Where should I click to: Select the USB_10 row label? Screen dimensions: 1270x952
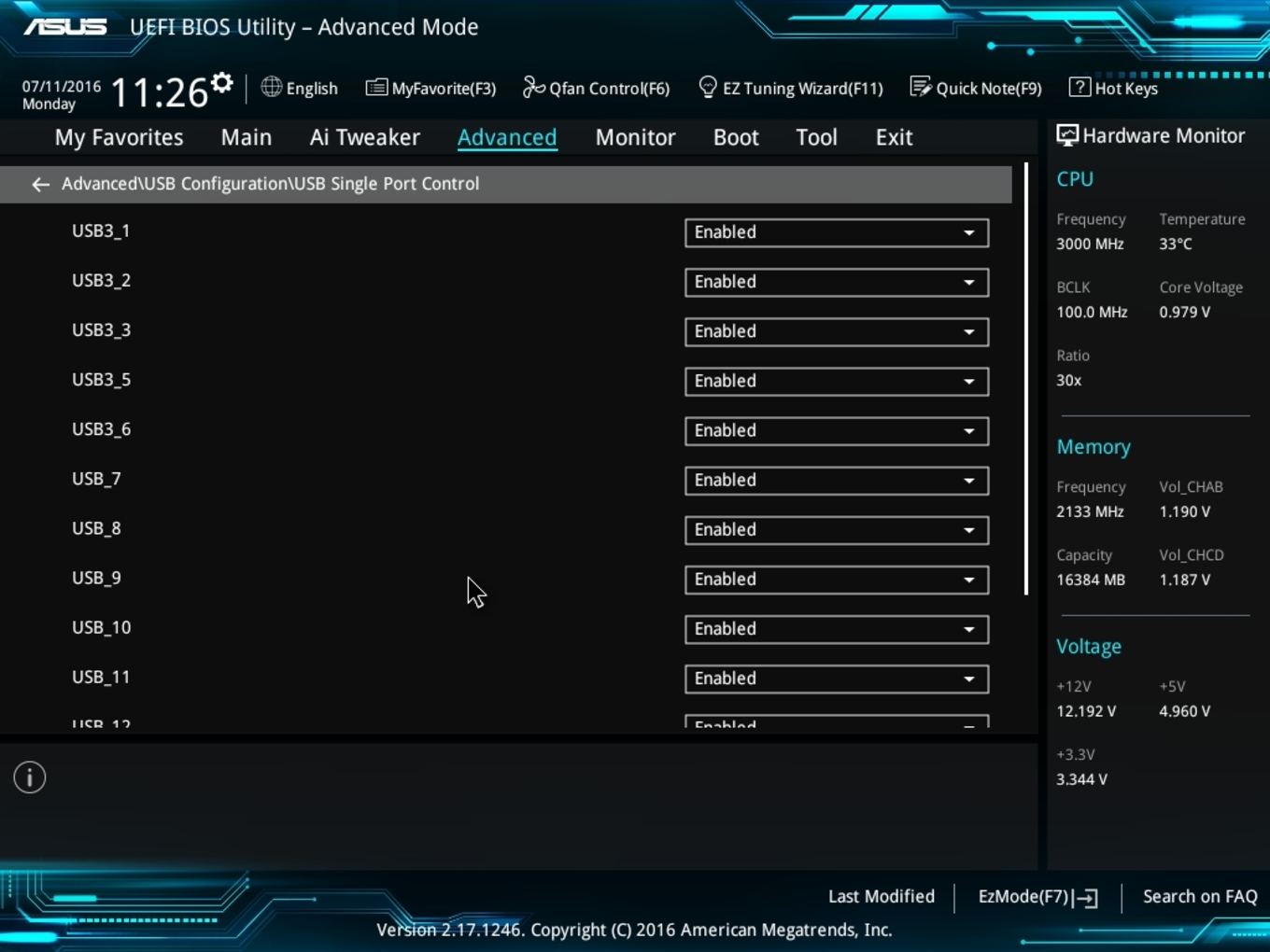pos(101,627)
